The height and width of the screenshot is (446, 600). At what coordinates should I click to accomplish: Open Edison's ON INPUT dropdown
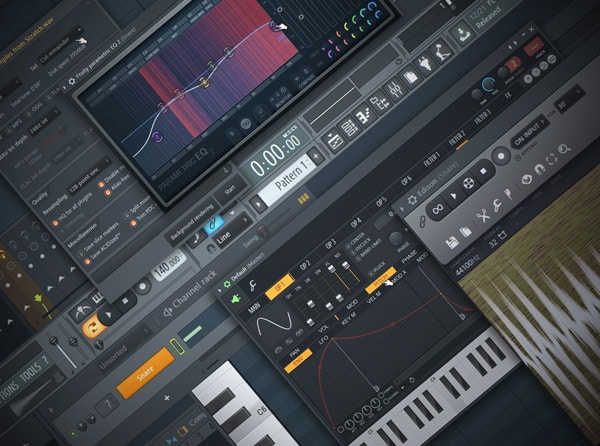[x=530, y=132]
